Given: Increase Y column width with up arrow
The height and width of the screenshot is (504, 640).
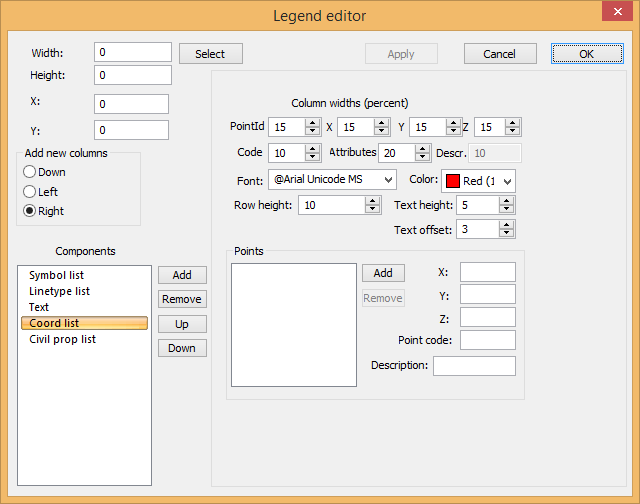Looking at the screenshot, I should [x=452, y=123].
